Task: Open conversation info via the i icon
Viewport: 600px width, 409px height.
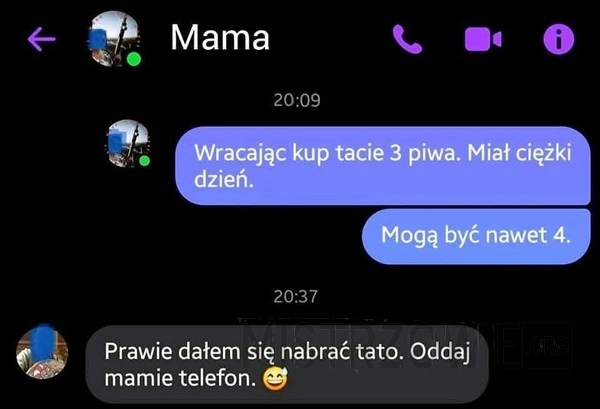Action: [x=559, y=39]
